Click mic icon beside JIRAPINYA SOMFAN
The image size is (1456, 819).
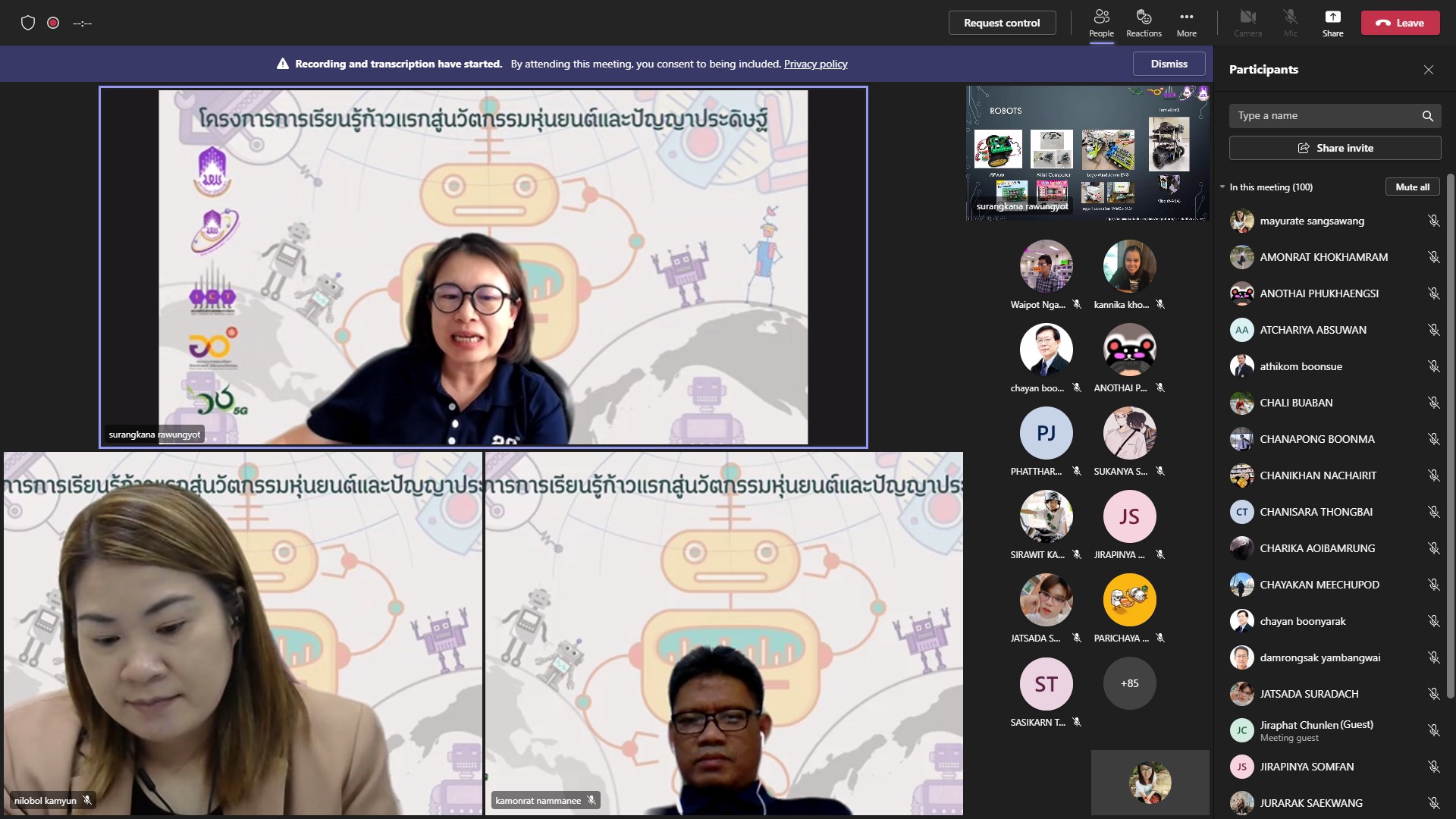tap(1433, 767)
